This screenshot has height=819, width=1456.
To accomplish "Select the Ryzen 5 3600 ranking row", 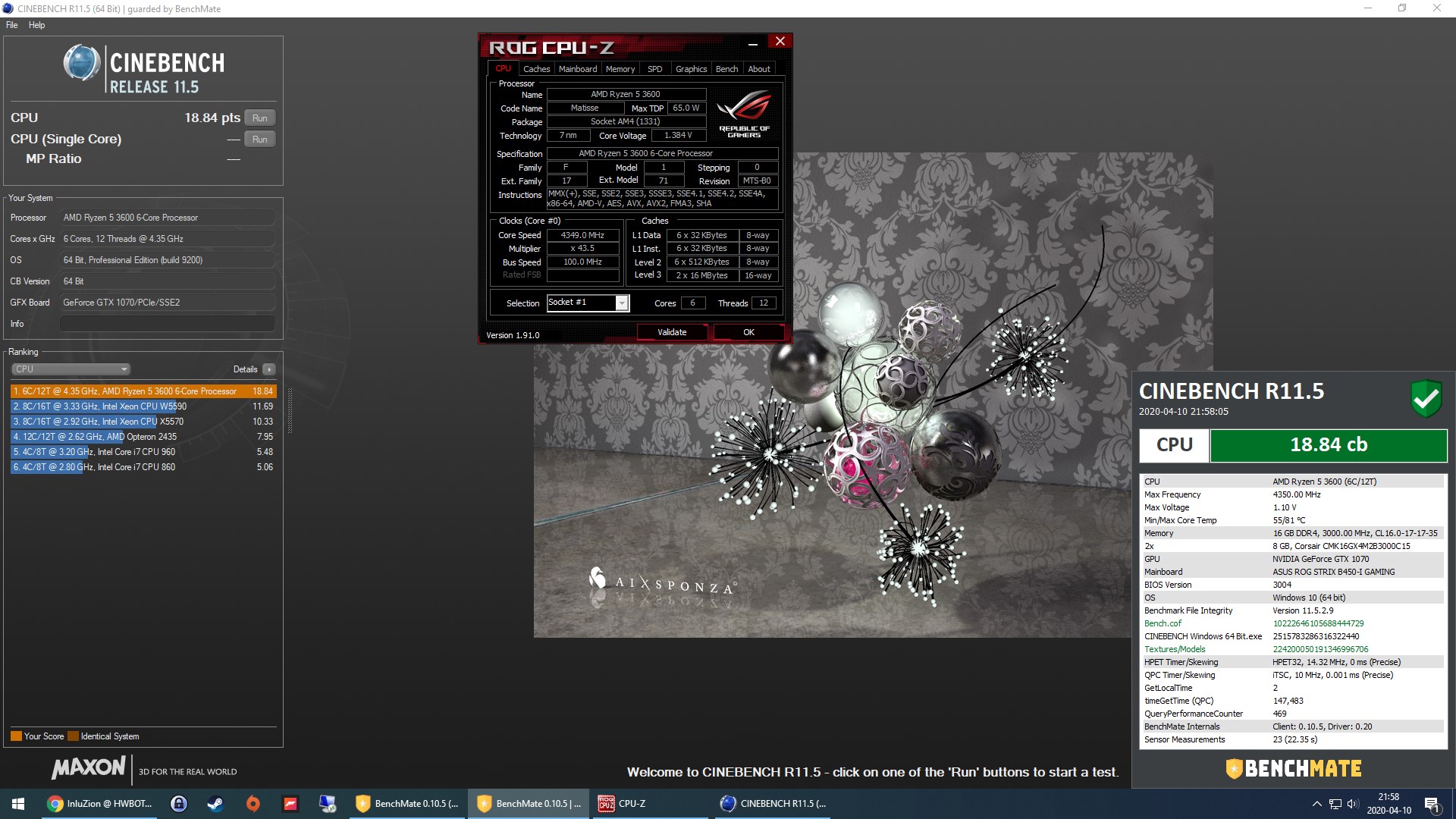I will 143,391.
